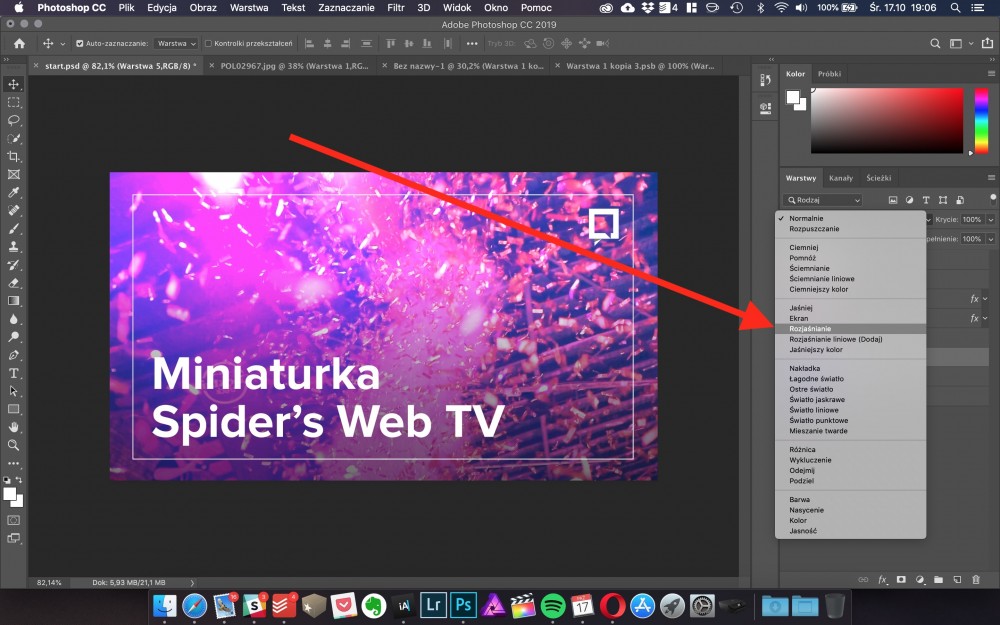Screen dimensions: 1000x625
Task: Switch to the Kanały tab
Action: point(841,178)
